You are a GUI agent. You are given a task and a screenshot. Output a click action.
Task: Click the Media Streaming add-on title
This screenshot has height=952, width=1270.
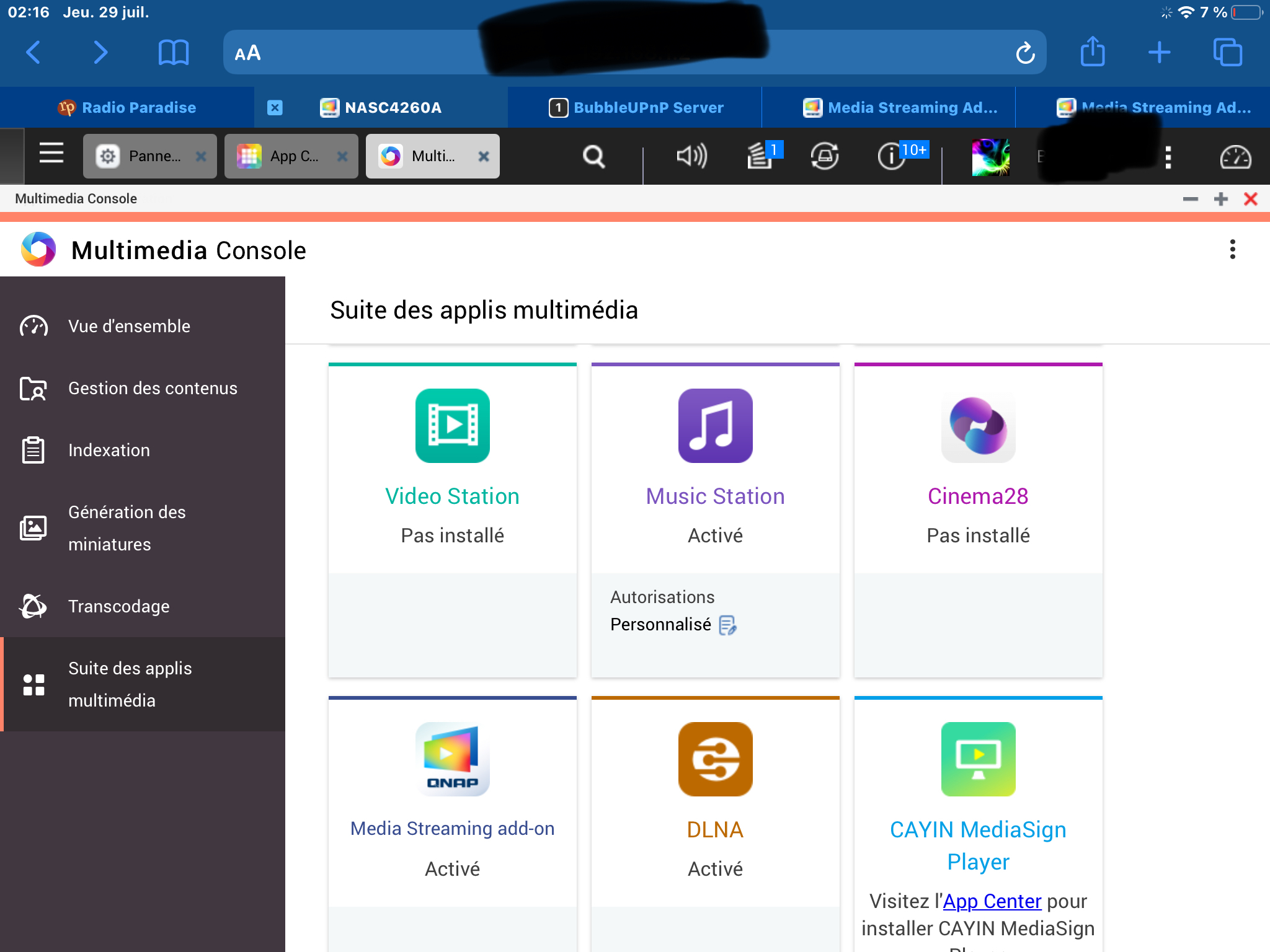(x=452, y=829)
